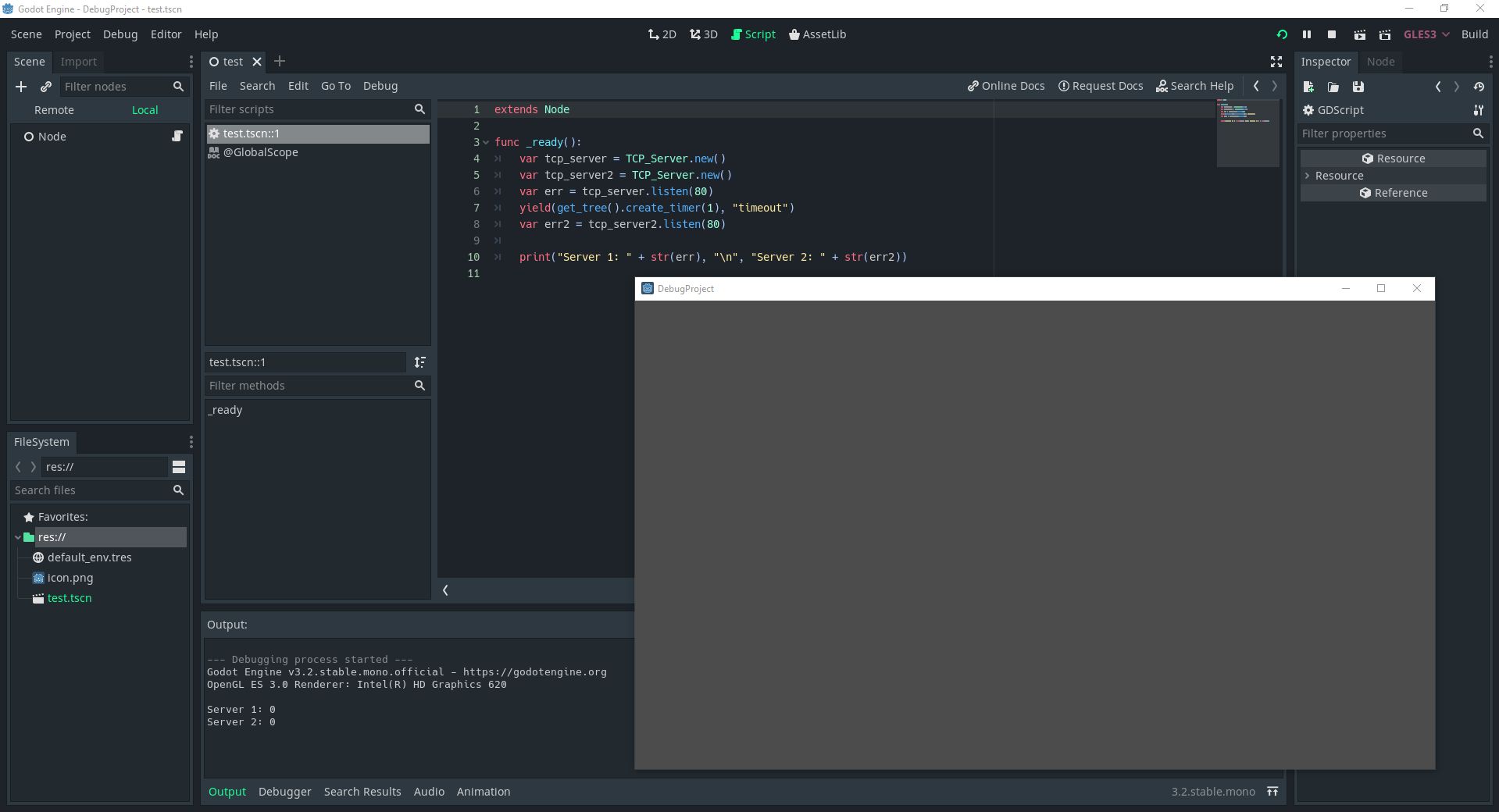This screenshot has height=812, width=1499.
Task: Switch scene tree to Remote view
Action: pos(54,110)
